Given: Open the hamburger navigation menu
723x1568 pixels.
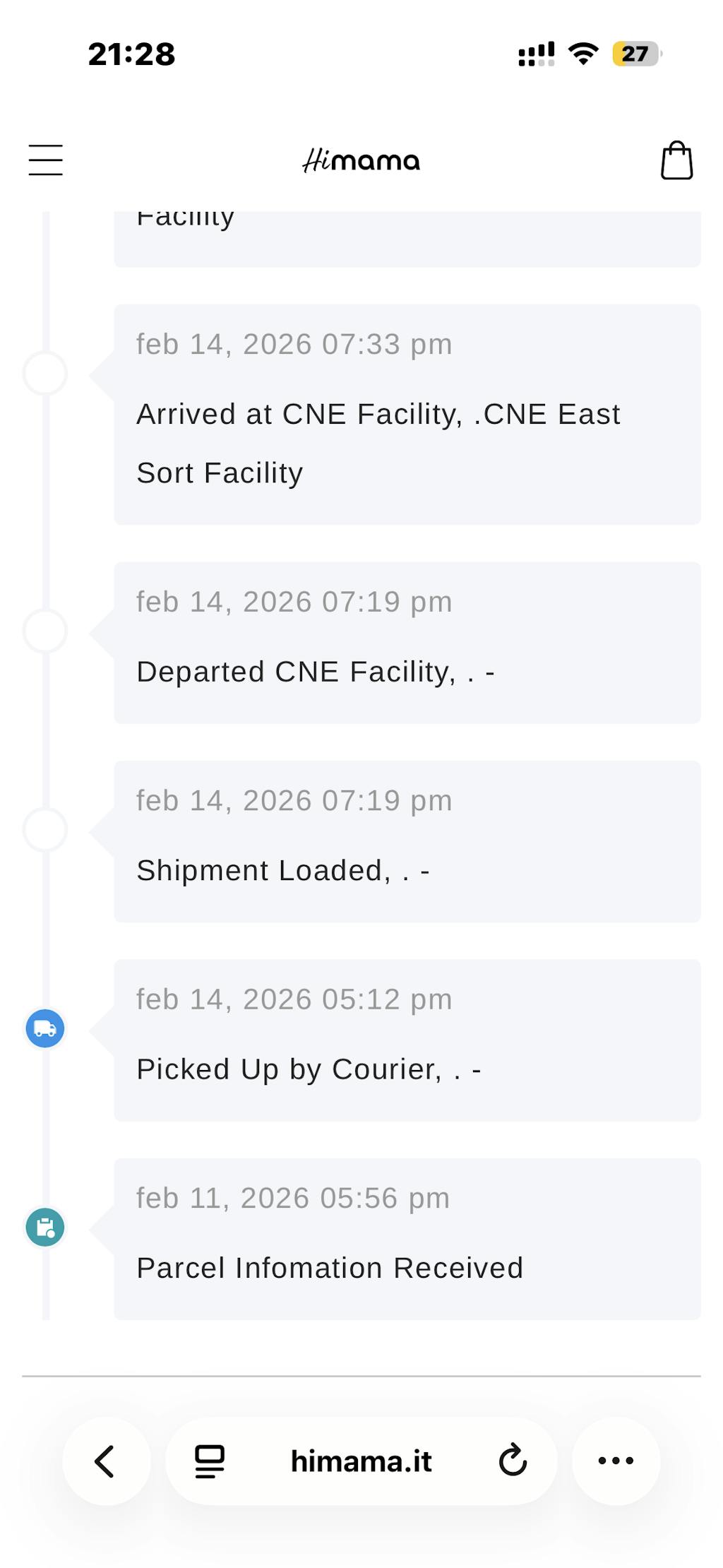Looking at the screenshot, I should click(46, 160).
